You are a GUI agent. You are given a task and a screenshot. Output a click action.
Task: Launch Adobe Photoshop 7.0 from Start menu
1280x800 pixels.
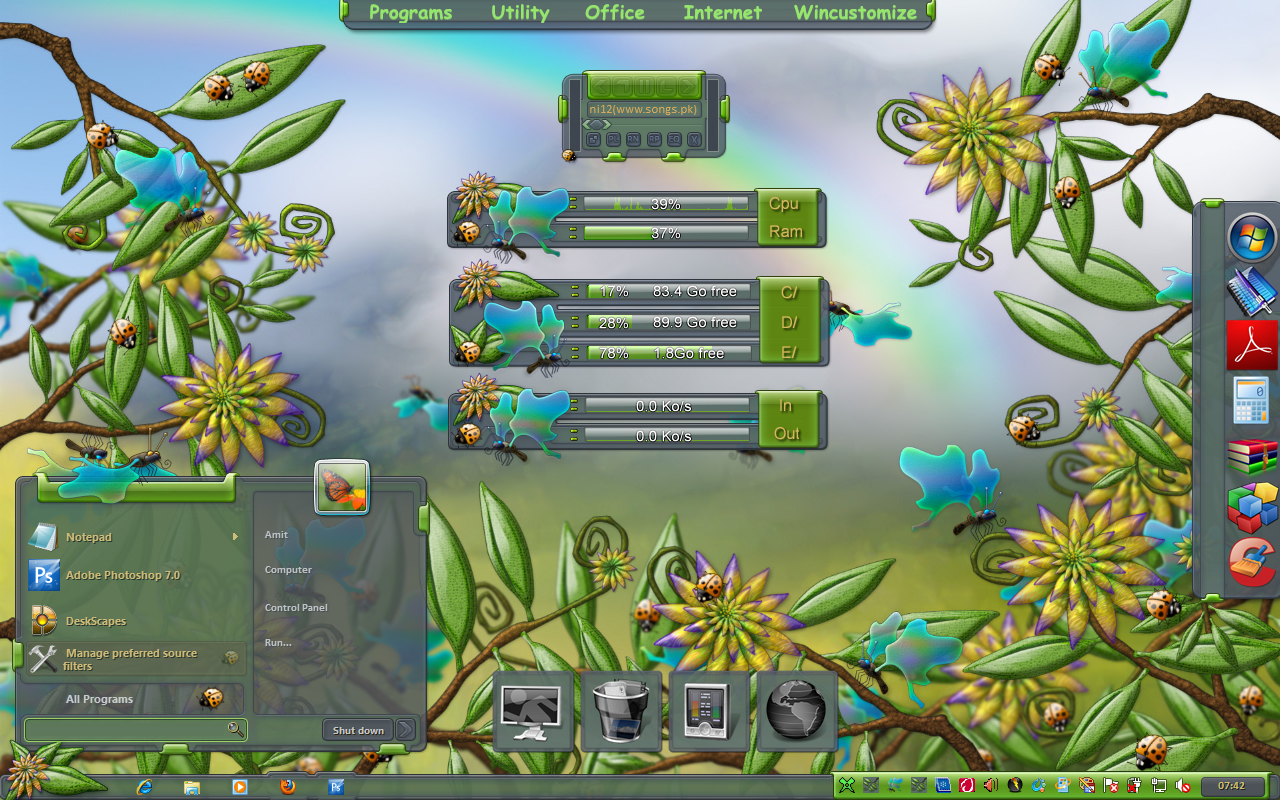[x=122, y=576]
